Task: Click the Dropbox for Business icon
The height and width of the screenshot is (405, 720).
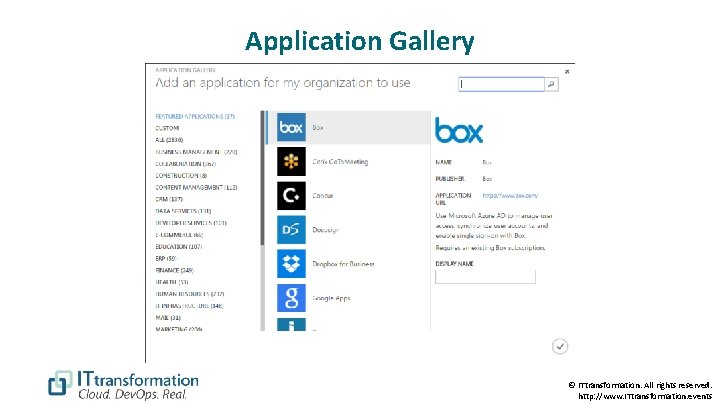Action: 291,264
